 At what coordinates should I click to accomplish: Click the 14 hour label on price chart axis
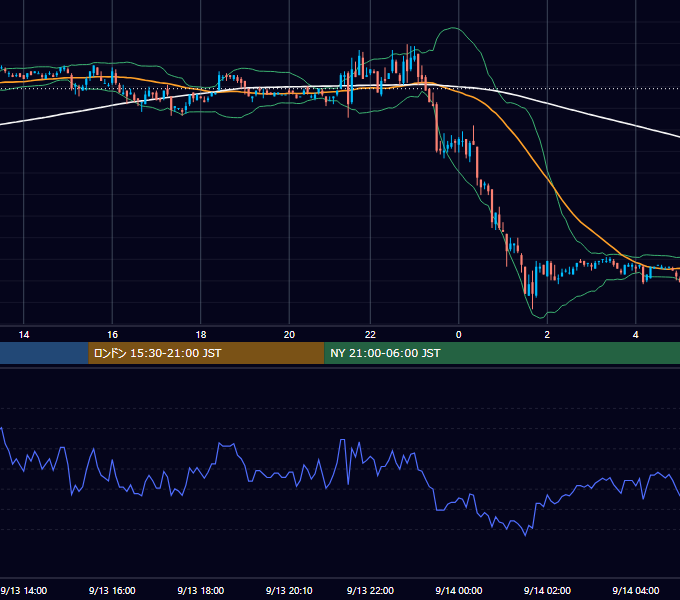pyautogui.click(x=24, y=335)
